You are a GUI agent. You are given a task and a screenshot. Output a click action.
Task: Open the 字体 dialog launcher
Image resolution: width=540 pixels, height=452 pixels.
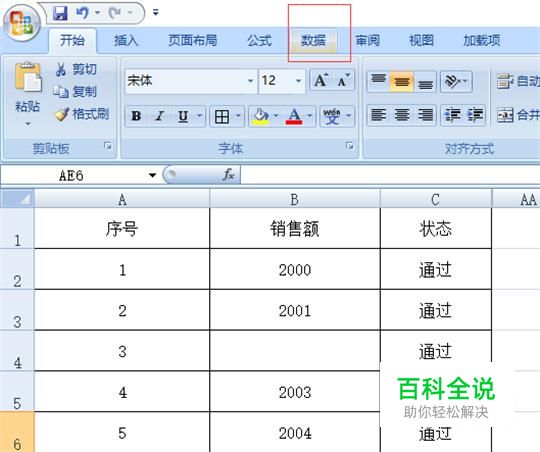[x=350, y=146]
